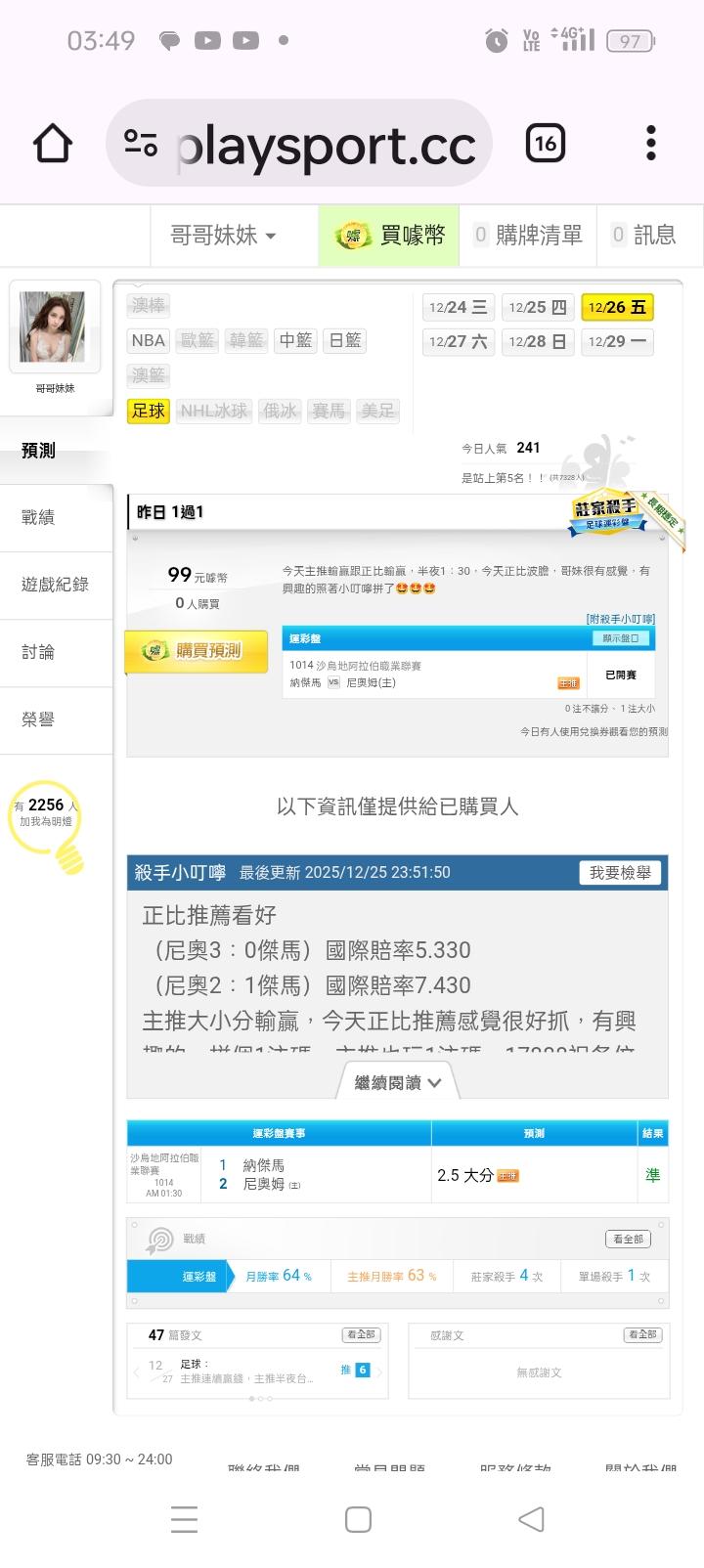
Task: Tap the site settings icon in address bar
Action: coord(141,144)
